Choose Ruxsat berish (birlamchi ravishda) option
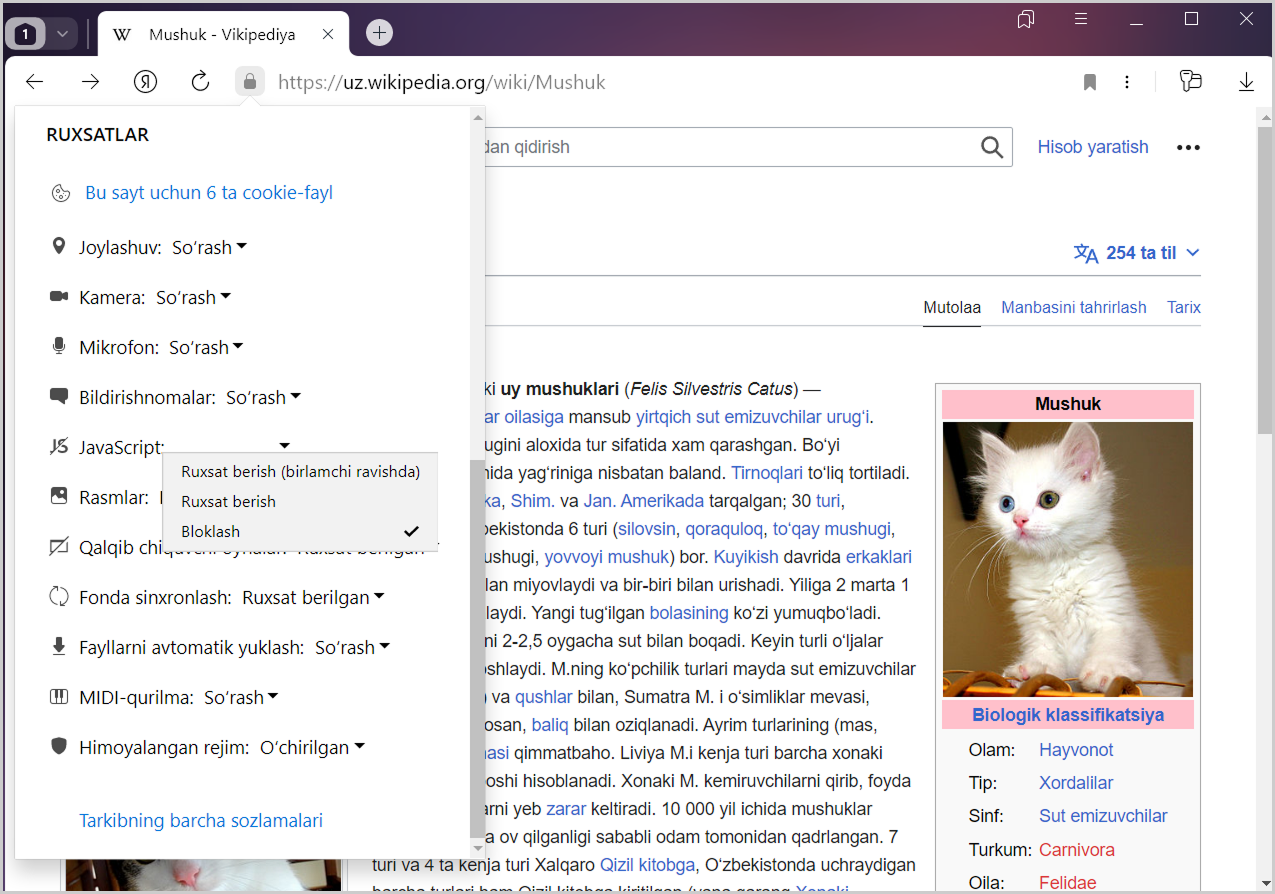Screen dimensions: 1275x894 coord(300,471)
